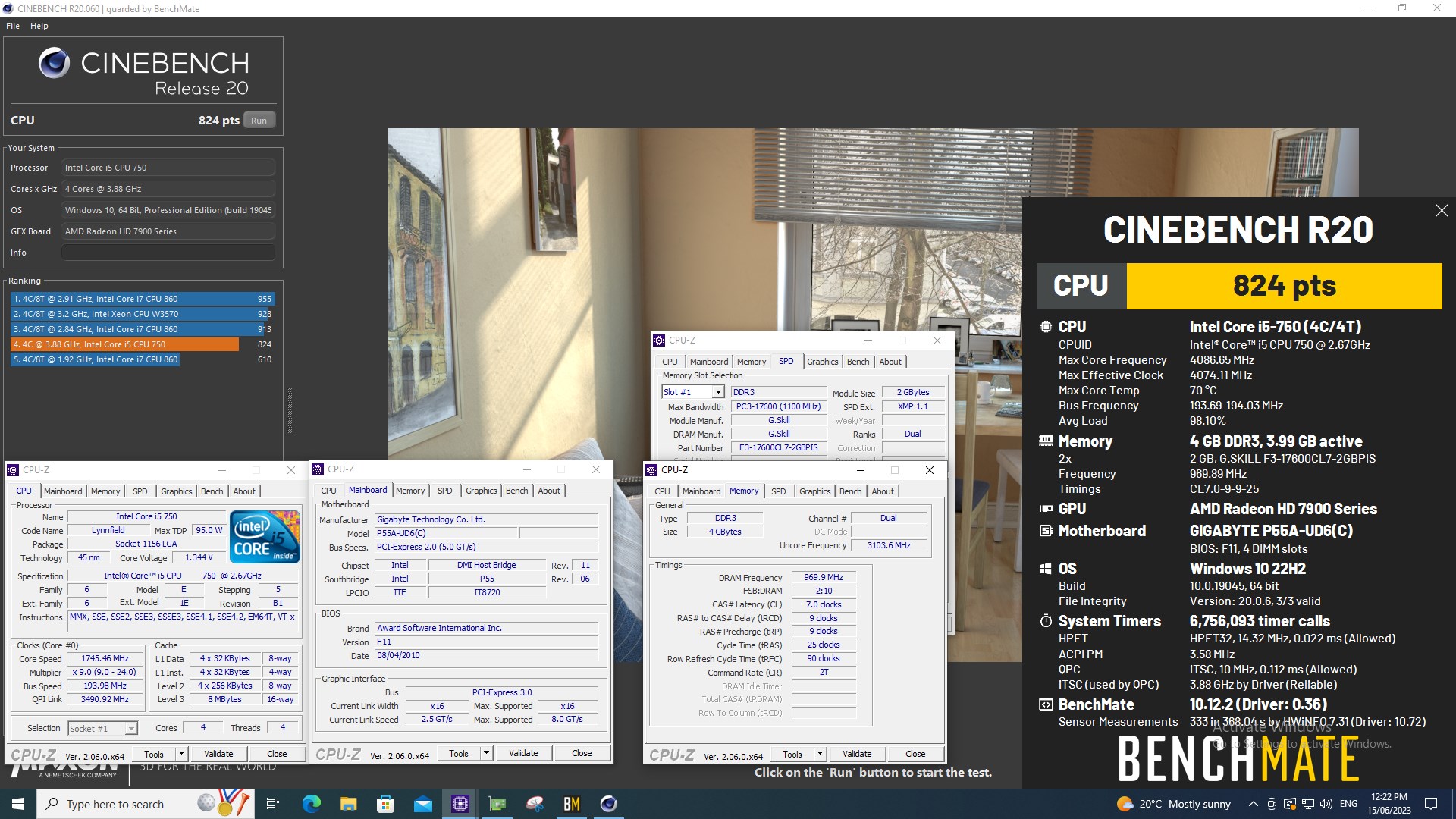Screen dimensions: 1456x819
Task: Switch to Cinebench via its taskbar icon
Action: pos(608,804)
